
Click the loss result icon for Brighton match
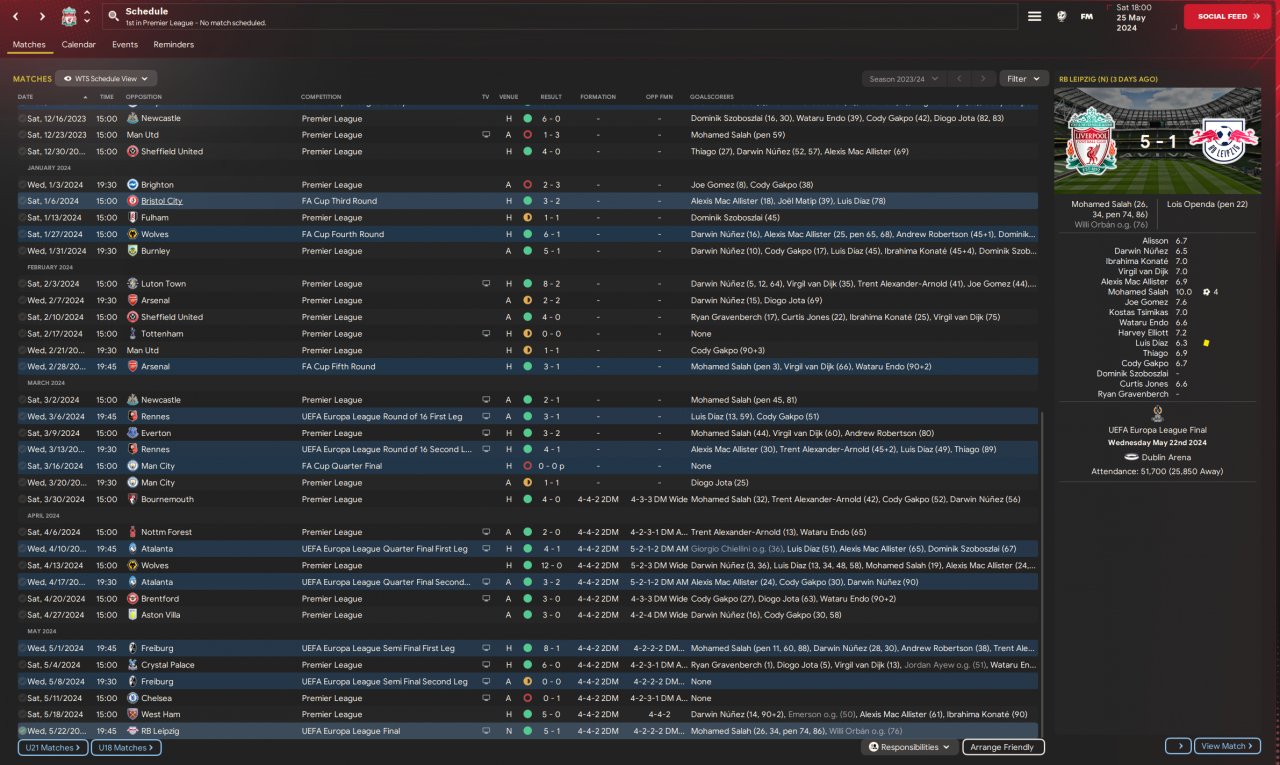(x=527, y=185)
